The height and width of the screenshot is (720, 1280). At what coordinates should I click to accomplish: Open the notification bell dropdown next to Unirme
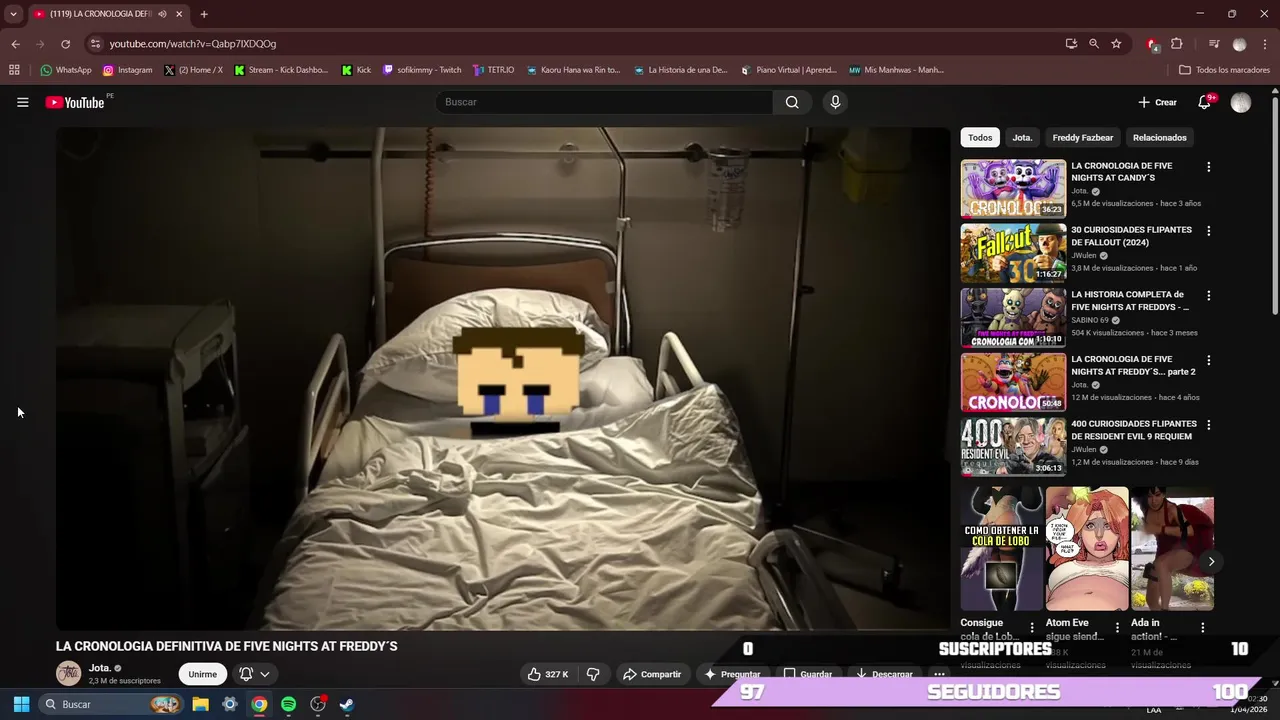pyautogui.click(x=254, y=674)
